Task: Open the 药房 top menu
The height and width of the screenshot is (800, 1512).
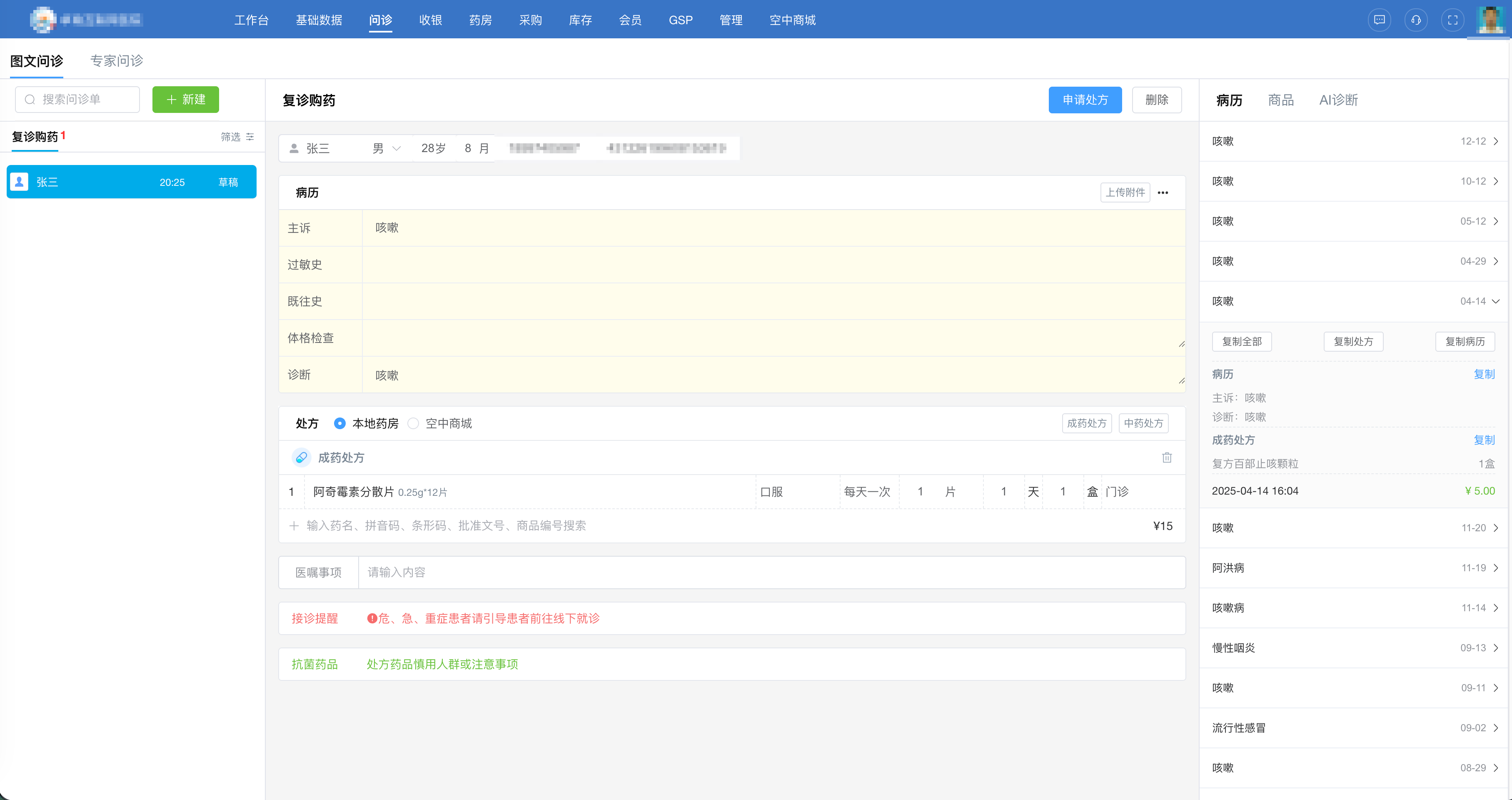Action: coord(480,20)
